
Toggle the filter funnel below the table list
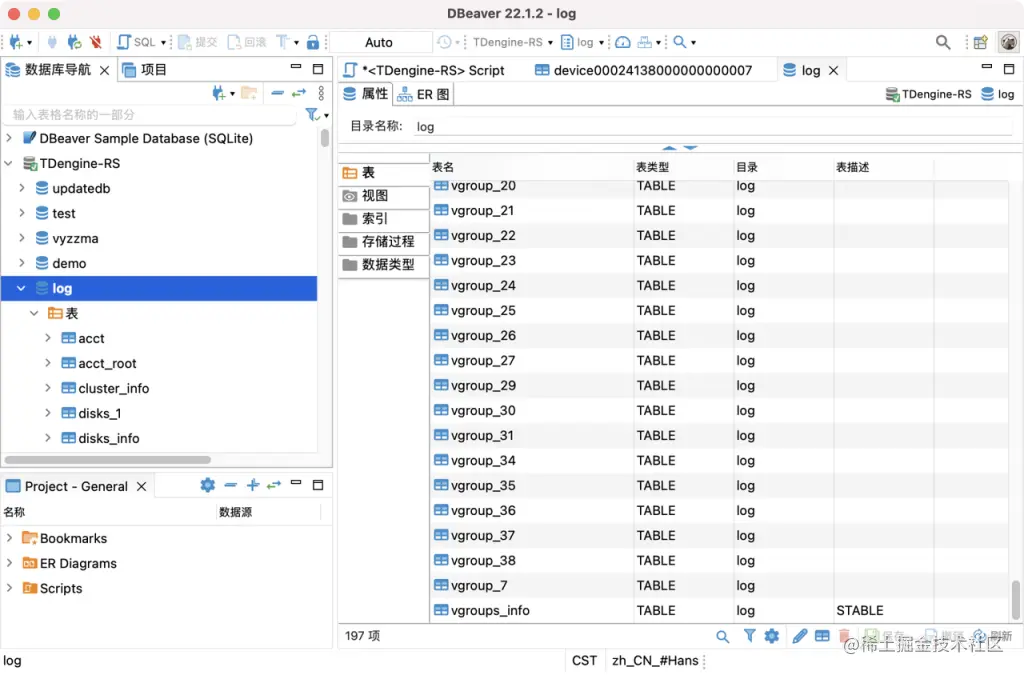[750, 635]
